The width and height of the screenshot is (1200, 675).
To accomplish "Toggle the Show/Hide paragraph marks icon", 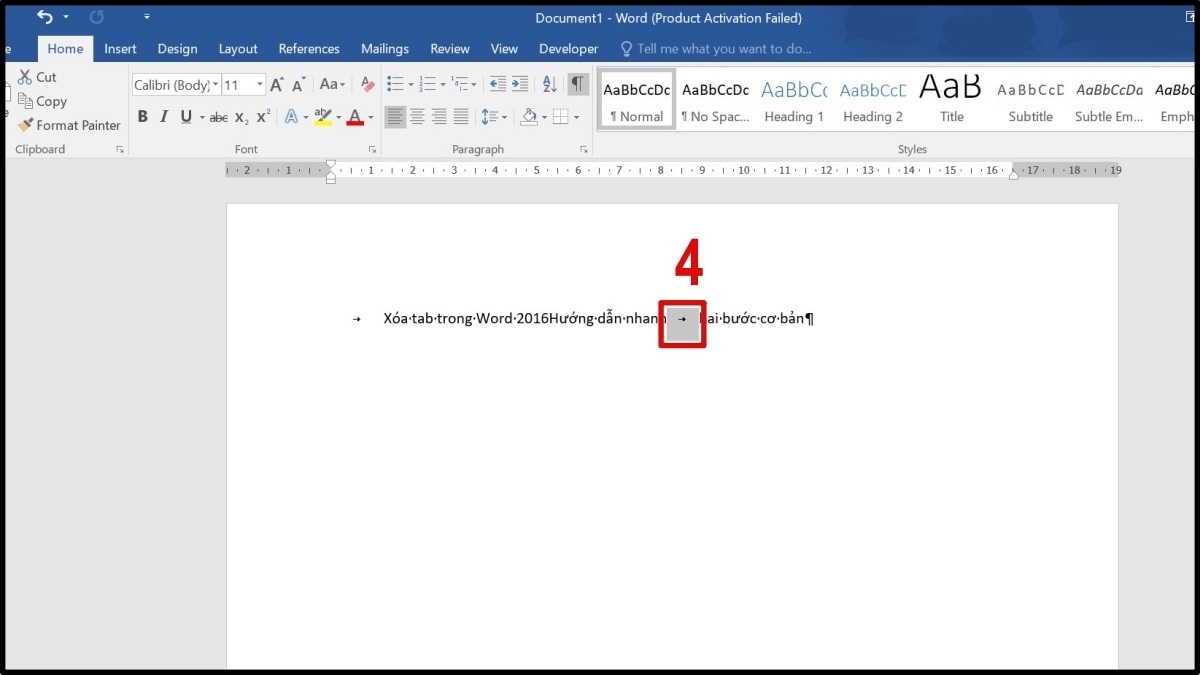I will coord(578,84).
